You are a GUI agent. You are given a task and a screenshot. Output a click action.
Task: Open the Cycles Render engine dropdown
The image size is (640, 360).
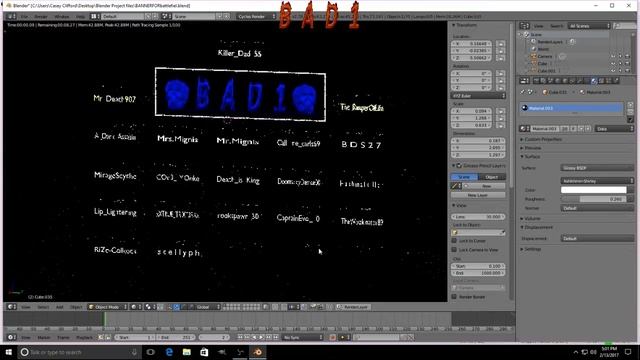[257, 16]
